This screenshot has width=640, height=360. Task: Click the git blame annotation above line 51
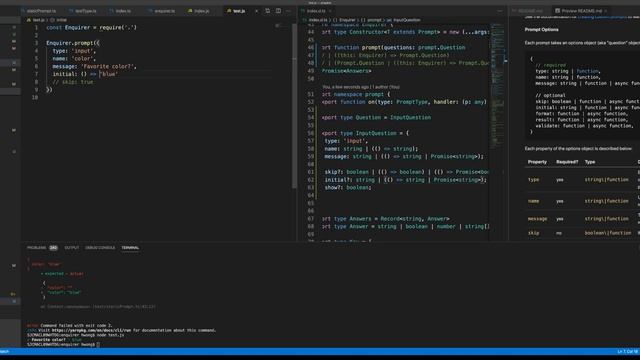361,87
